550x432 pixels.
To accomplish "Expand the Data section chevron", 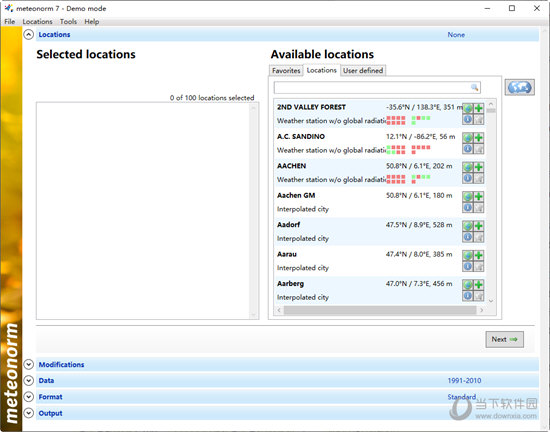I will (28, 380).
